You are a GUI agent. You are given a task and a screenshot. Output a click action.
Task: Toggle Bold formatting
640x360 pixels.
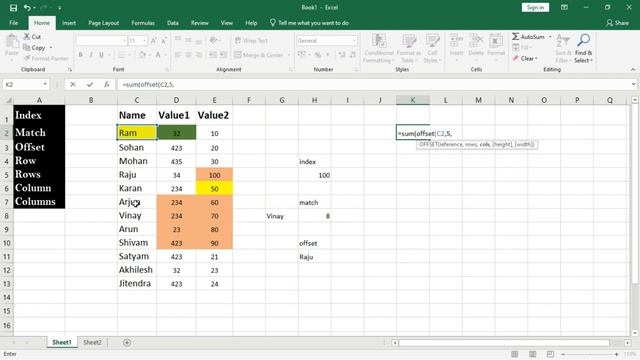(x=81, y=55)
